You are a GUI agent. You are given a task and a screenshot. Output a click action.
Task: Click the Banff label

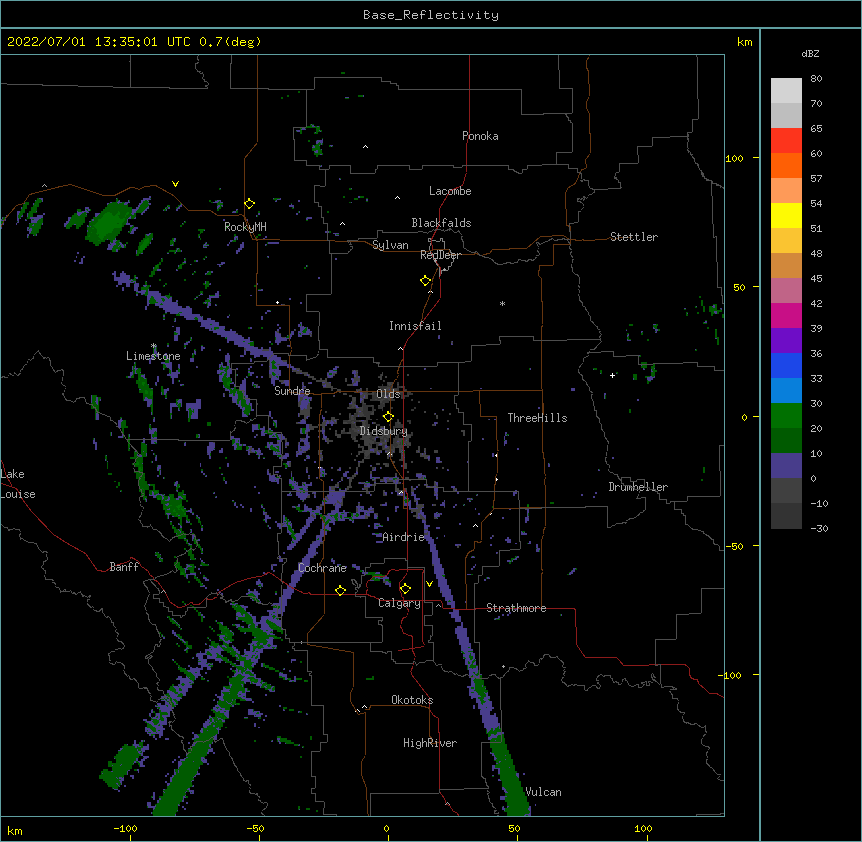click(x=124, y=567)
